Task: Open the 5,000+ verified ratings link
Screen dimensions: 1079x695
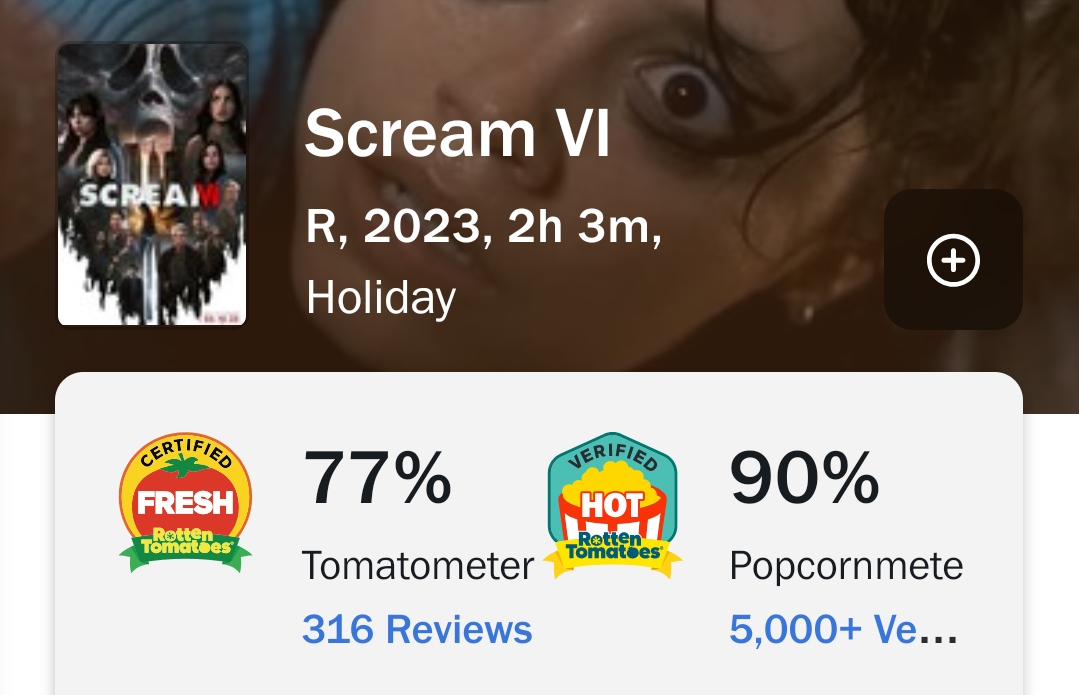Action: [843, 629]
